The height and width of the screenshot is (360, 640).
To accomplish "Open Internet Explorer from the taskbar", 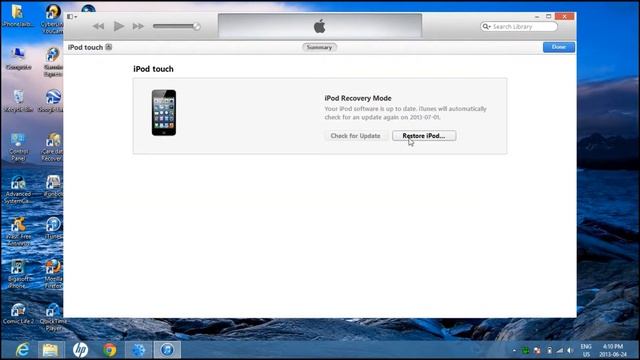I will point(22,350).
